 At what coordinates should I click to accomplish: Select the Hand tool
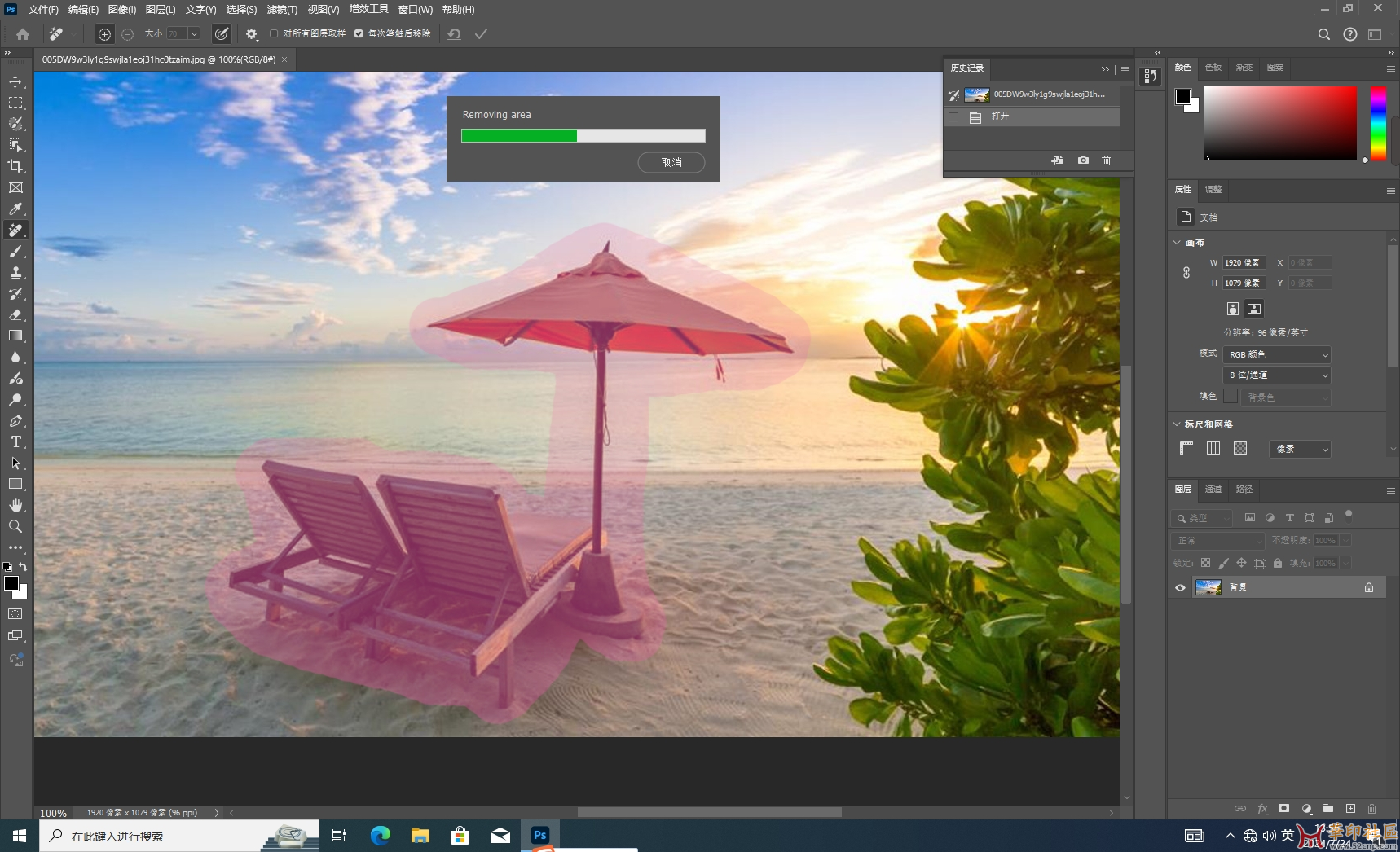(15, 505)
